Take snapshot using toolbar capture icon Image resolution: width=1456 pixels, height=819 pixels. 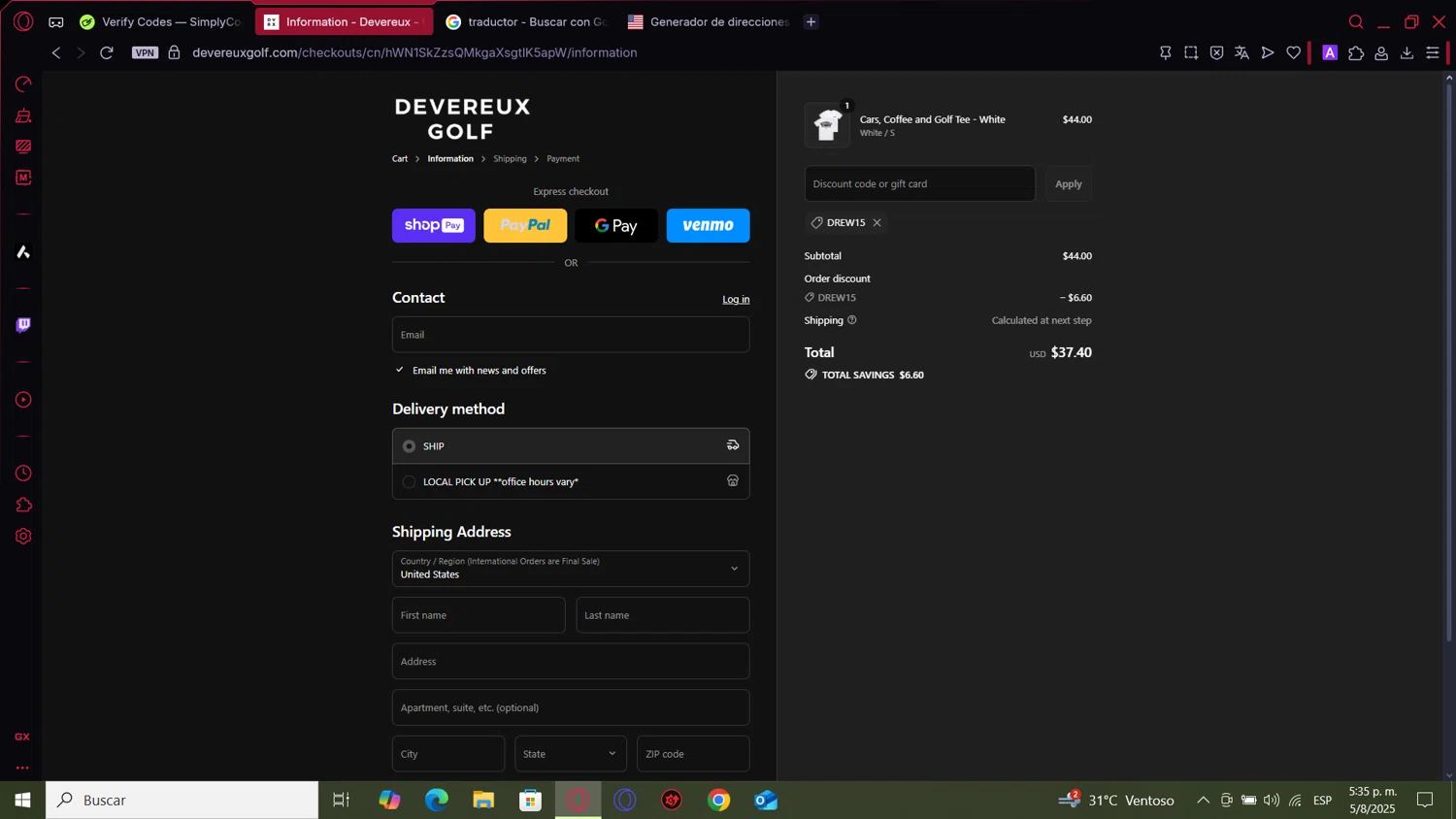point(1191,52)
